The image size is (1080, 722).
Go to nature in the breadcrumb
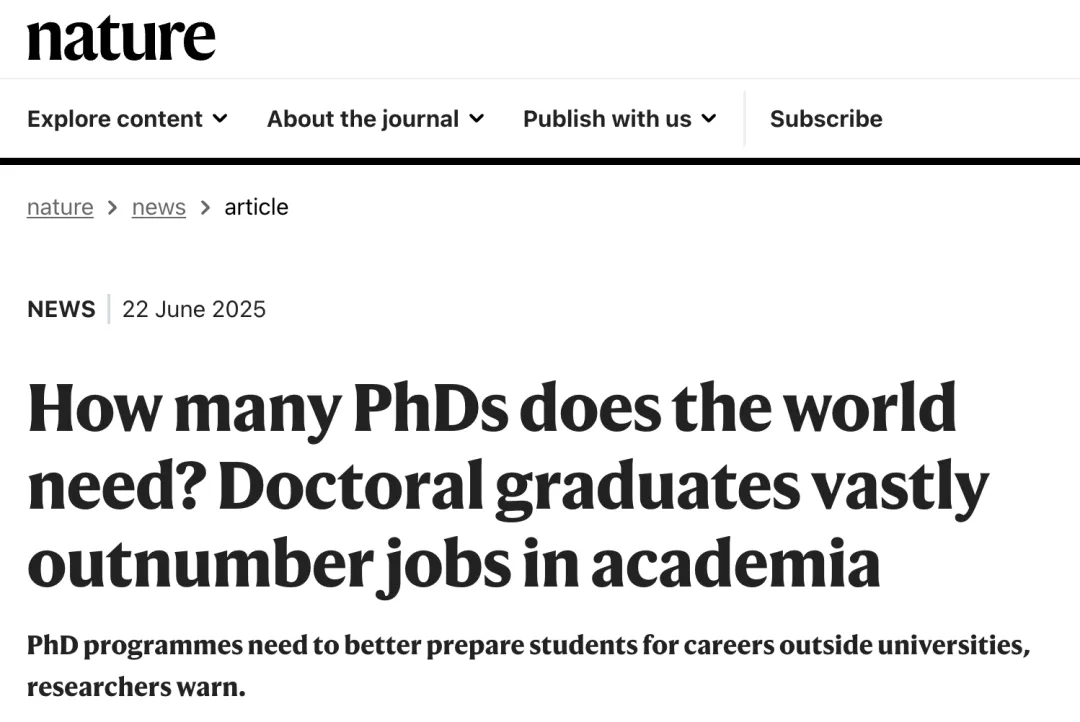pyautogui.click(x=60, y=207)
